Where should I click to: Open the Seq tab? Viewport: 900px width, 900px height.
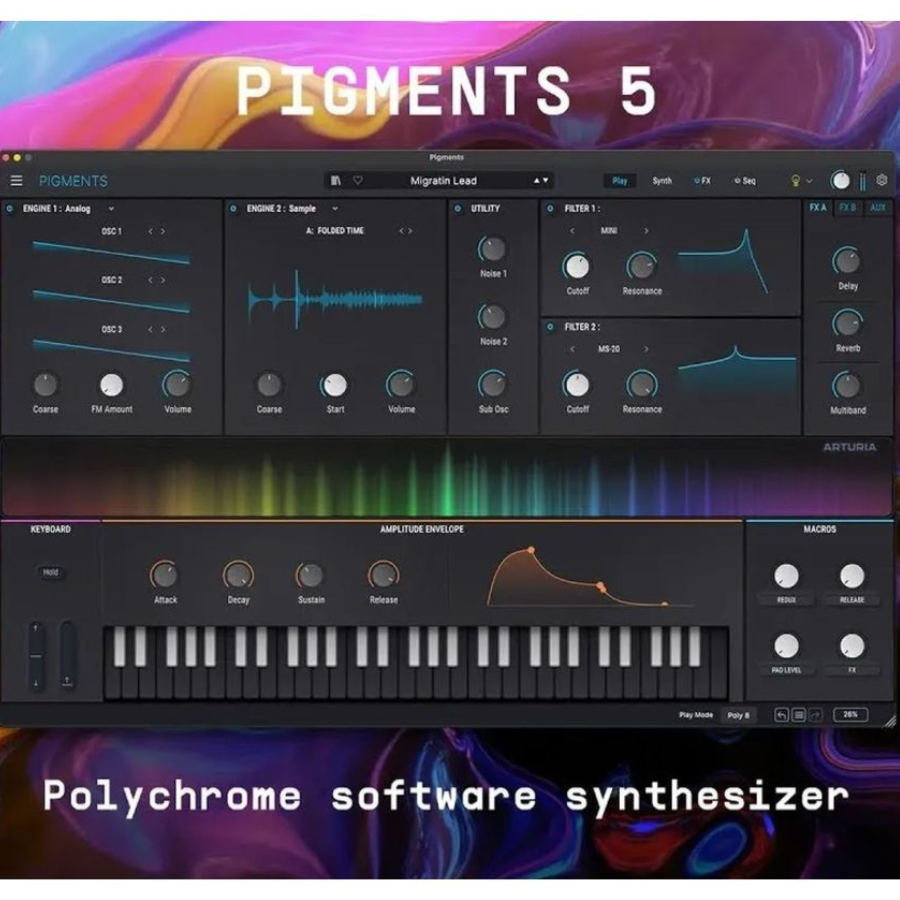click(745, 181)
